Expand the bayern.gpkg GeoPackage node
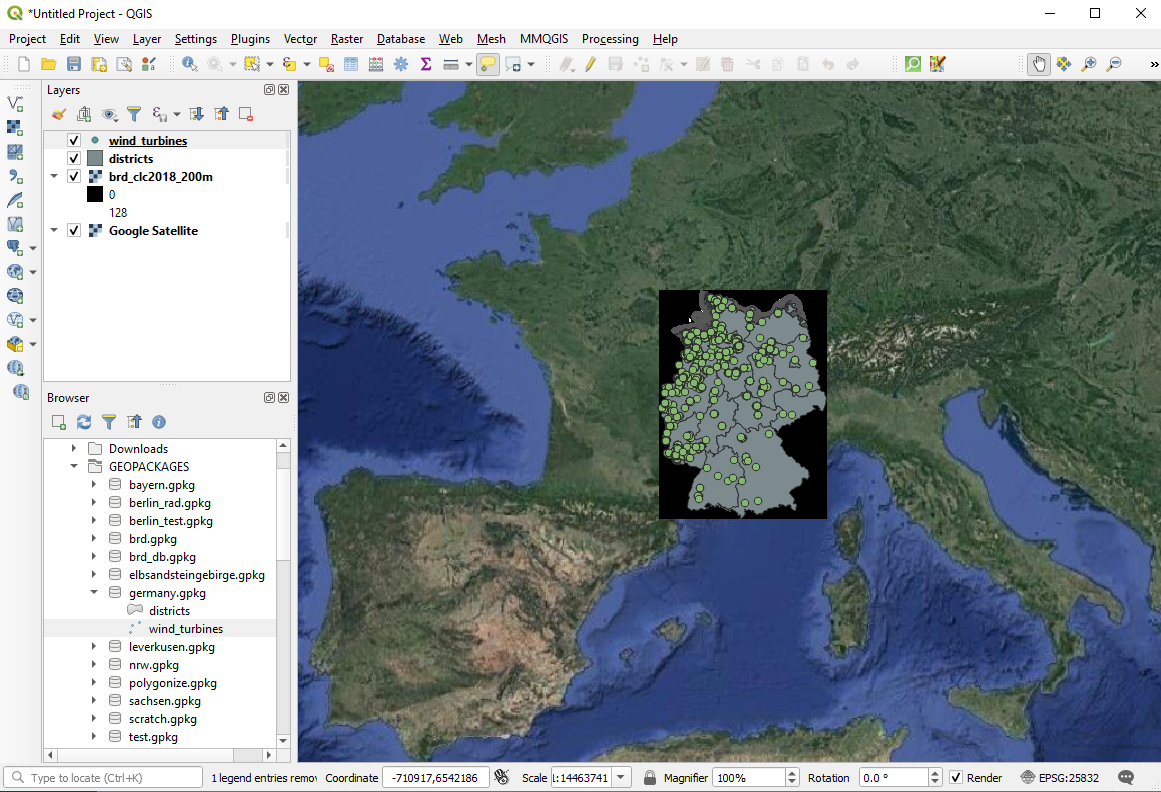The image size is (1161, 792). [93, 484]
